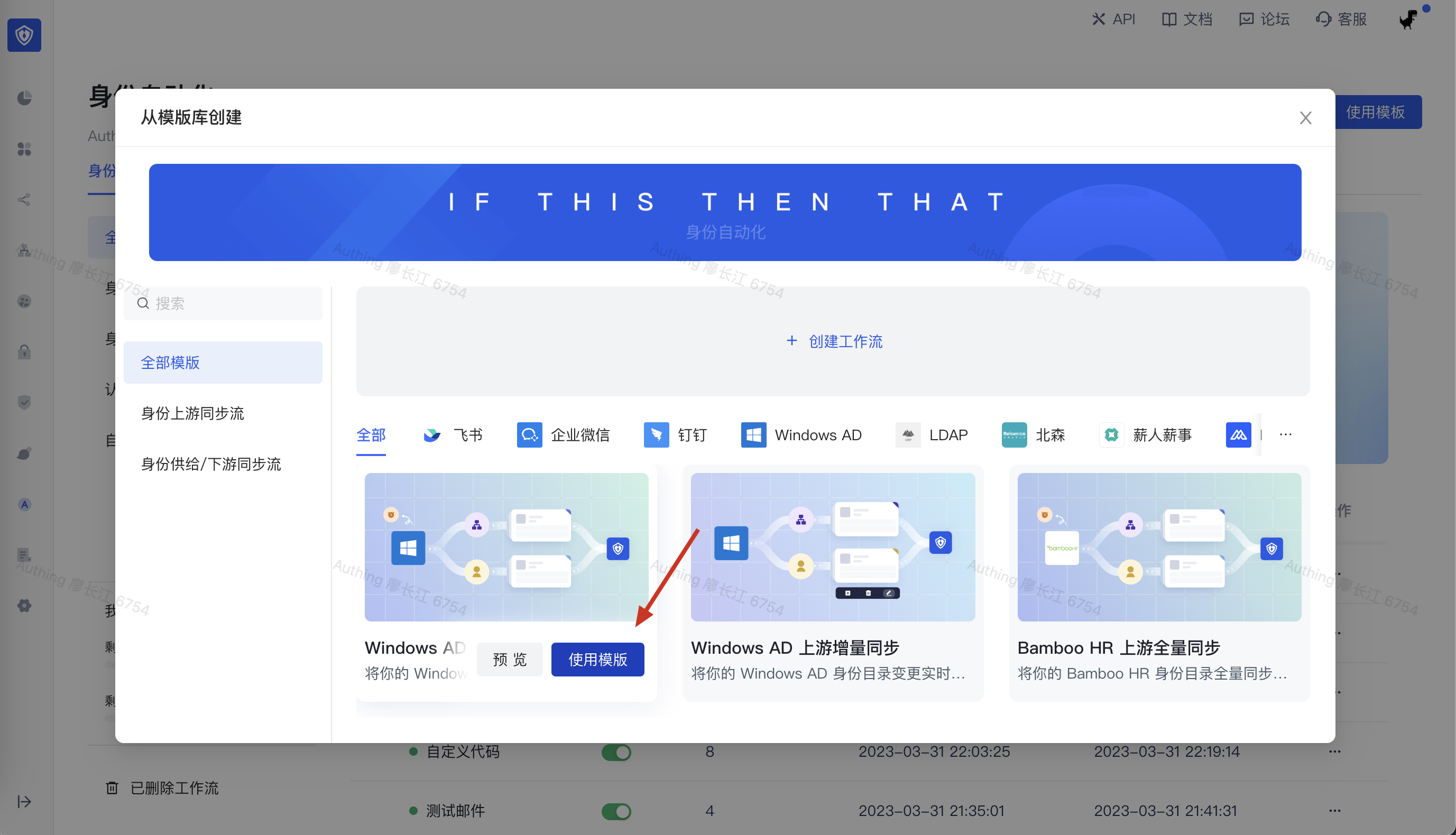Expand the sidebar with arrow icon
This screenshot has width=1456, height=835.
coord(24,801)
